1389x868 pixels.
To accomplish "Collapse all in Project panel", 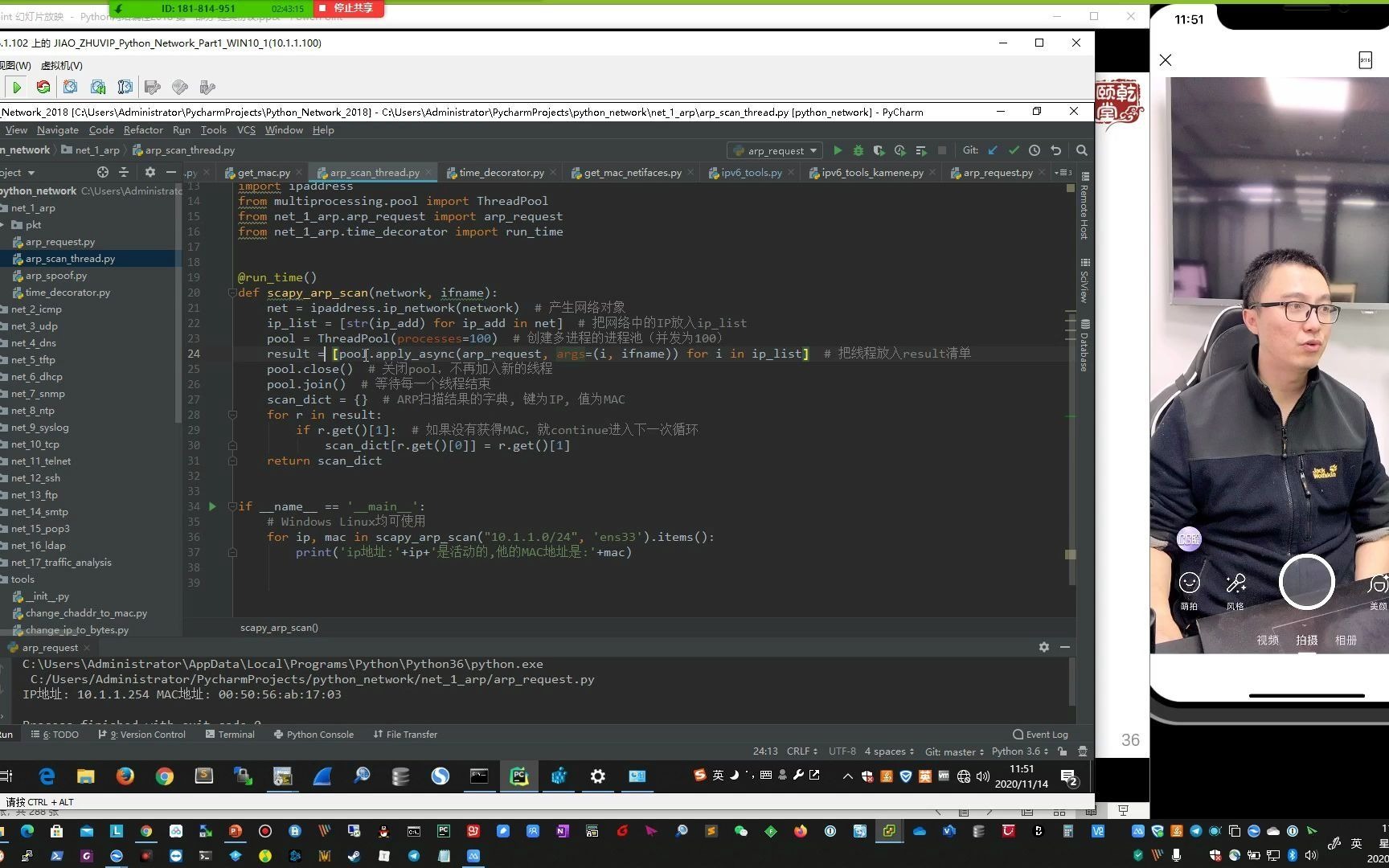I will tap(124, 172).
